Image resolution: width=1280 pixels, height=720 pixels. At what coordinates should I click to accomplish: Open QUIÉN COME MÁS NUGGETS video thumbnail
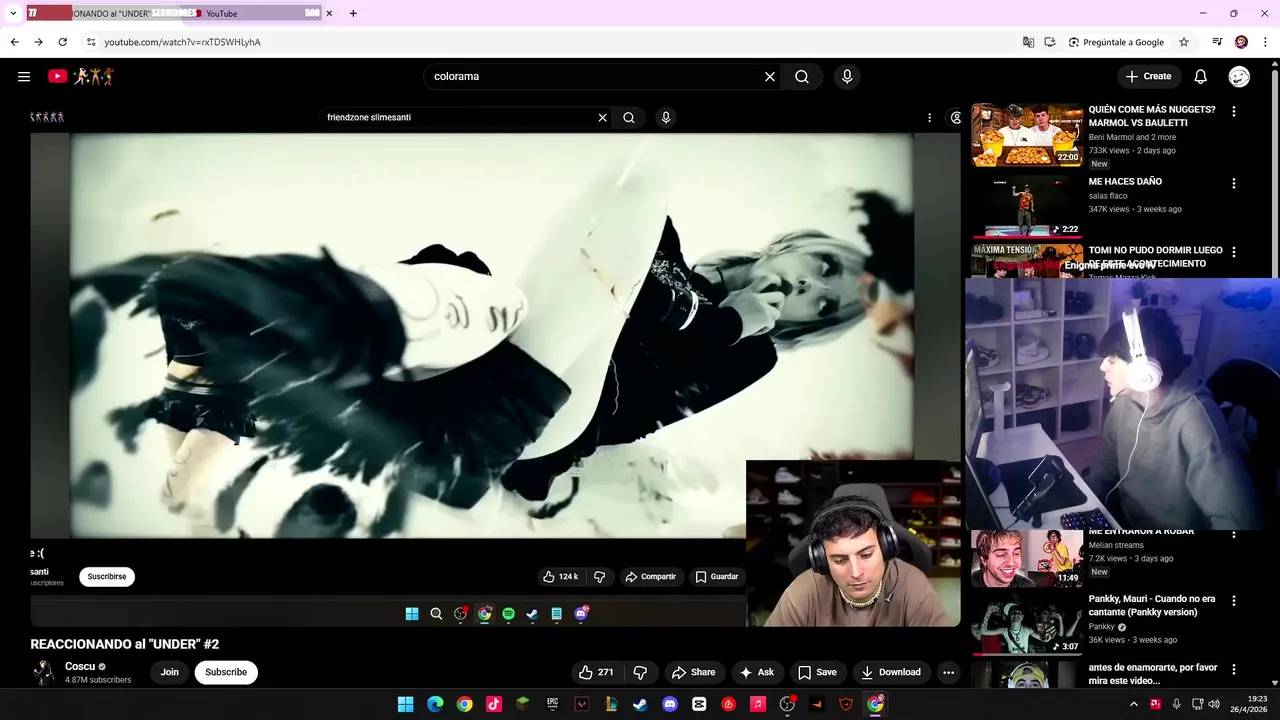point(1027,134)
